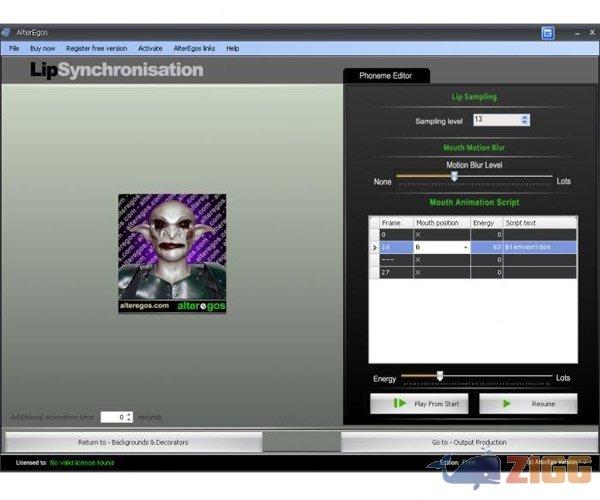
Task: Close the AlterEgos window
Action: [x=592, y=33]
